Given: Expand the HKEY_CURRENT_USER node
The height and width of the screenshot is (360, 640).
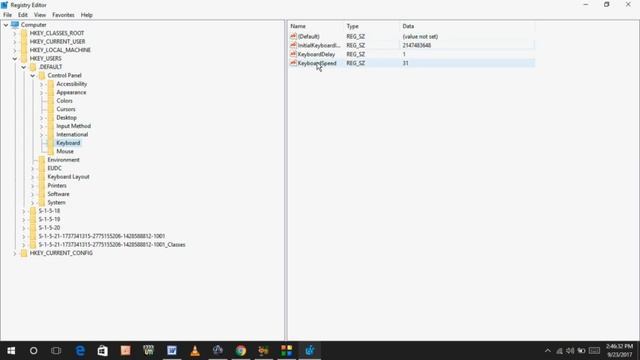Looking at the screenshot, I should (x=15, y=42).
